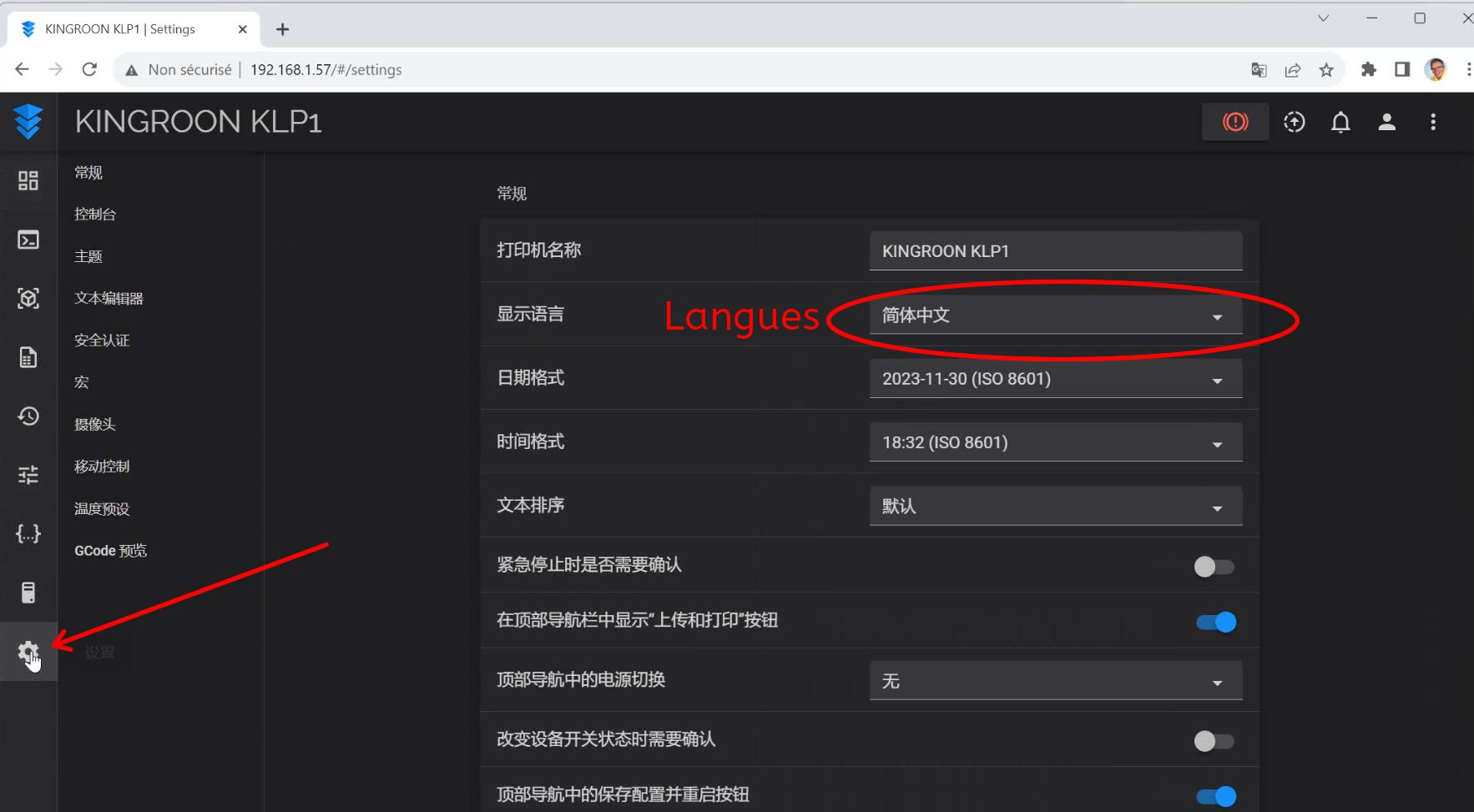Toggle 在顶部导航栏中显示上传和打印按钮 switch

click(x=1217, y=622)
